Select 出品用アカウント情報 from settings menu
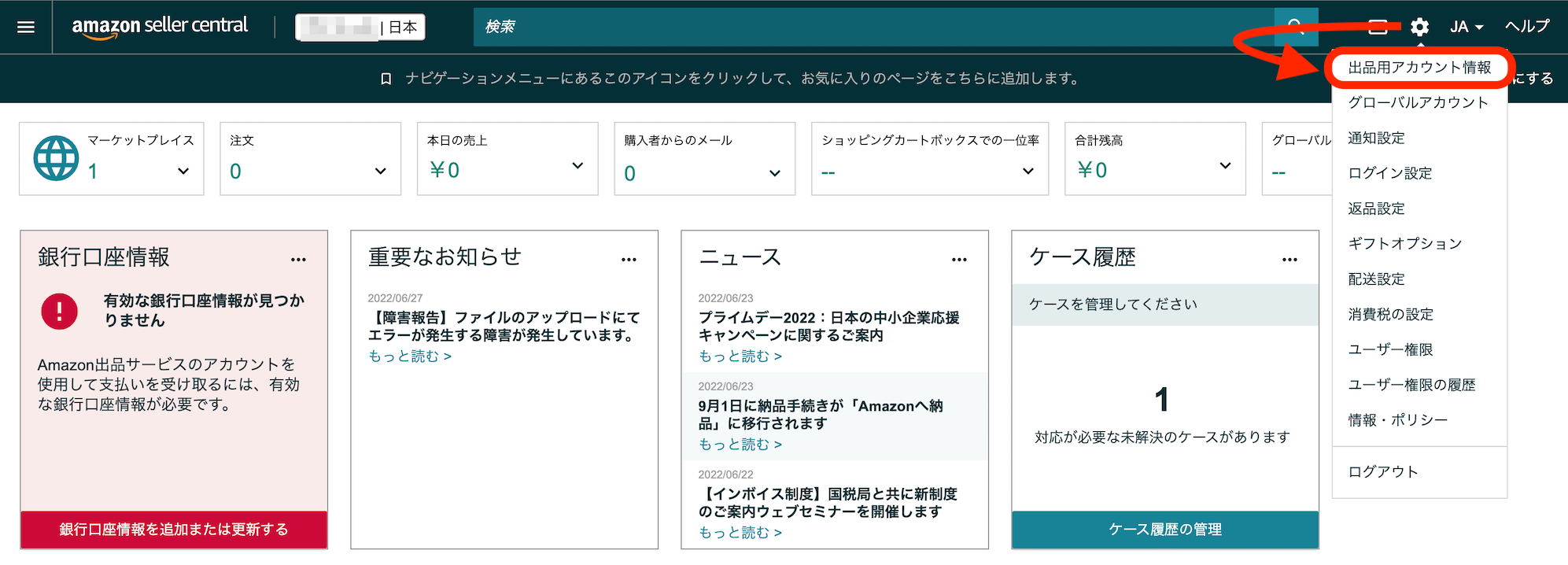 pos(1419,68)
